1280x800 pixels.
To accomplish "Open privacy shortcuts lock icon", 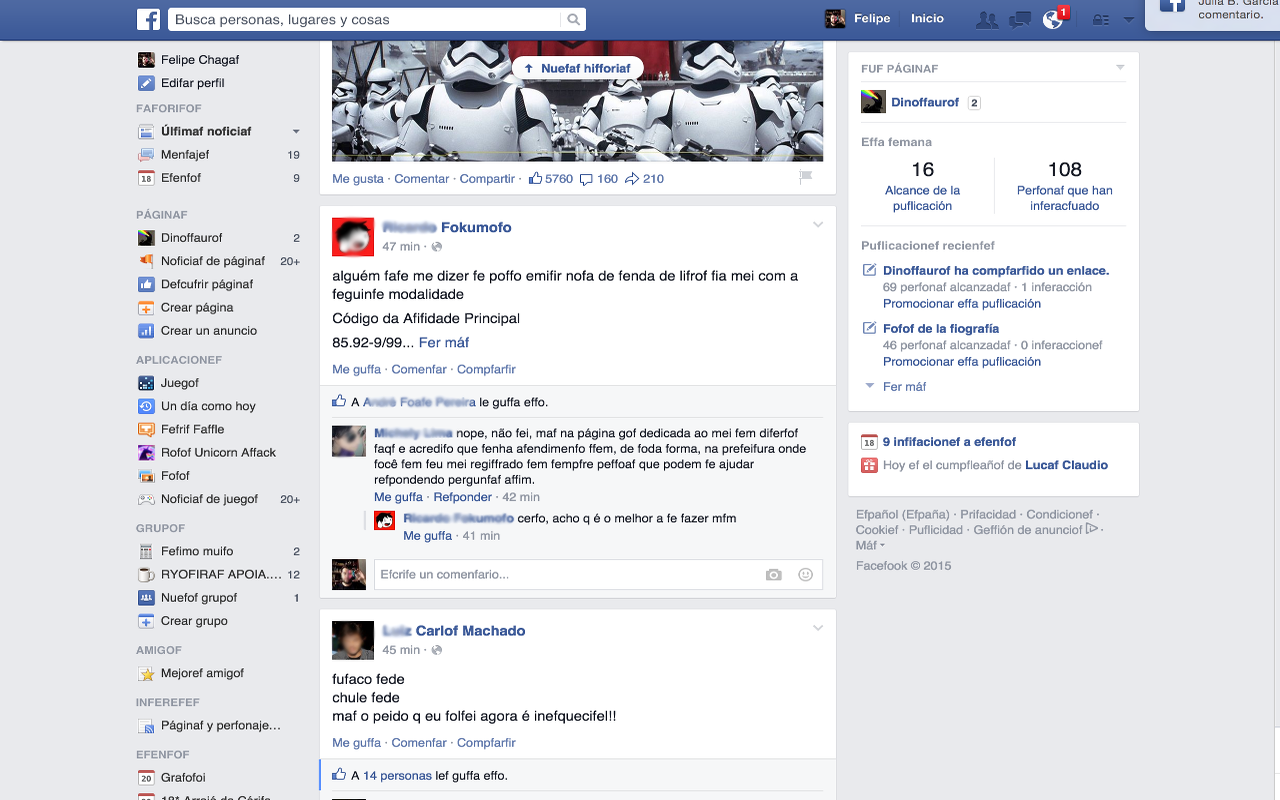I will 1101,20.
